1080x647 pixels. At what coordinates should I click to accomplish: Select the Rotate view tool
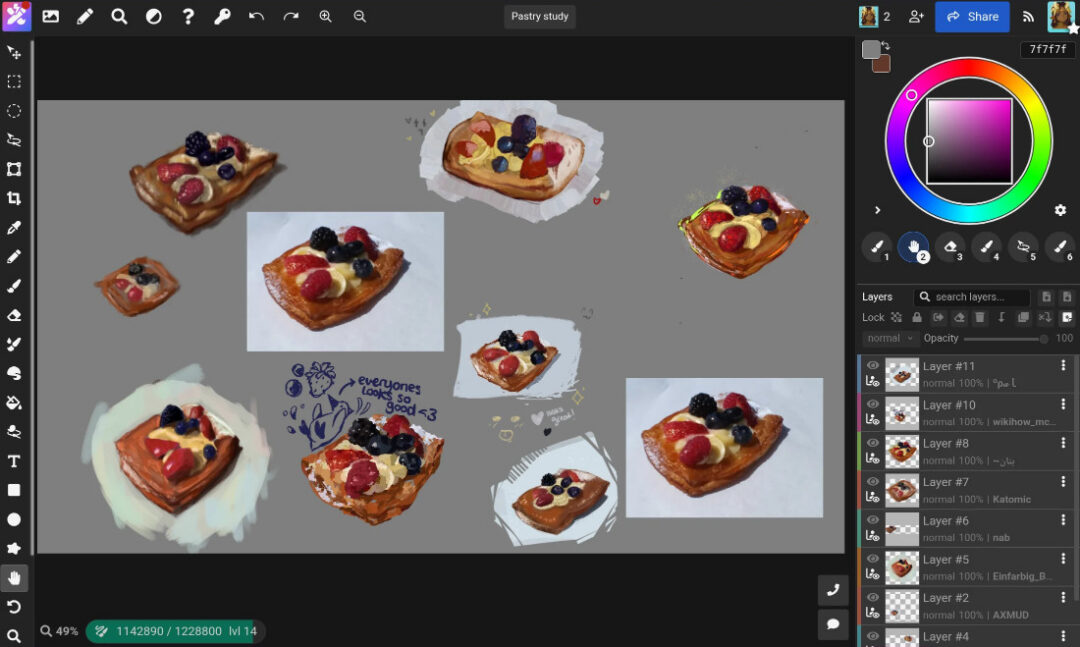(14, 607)
